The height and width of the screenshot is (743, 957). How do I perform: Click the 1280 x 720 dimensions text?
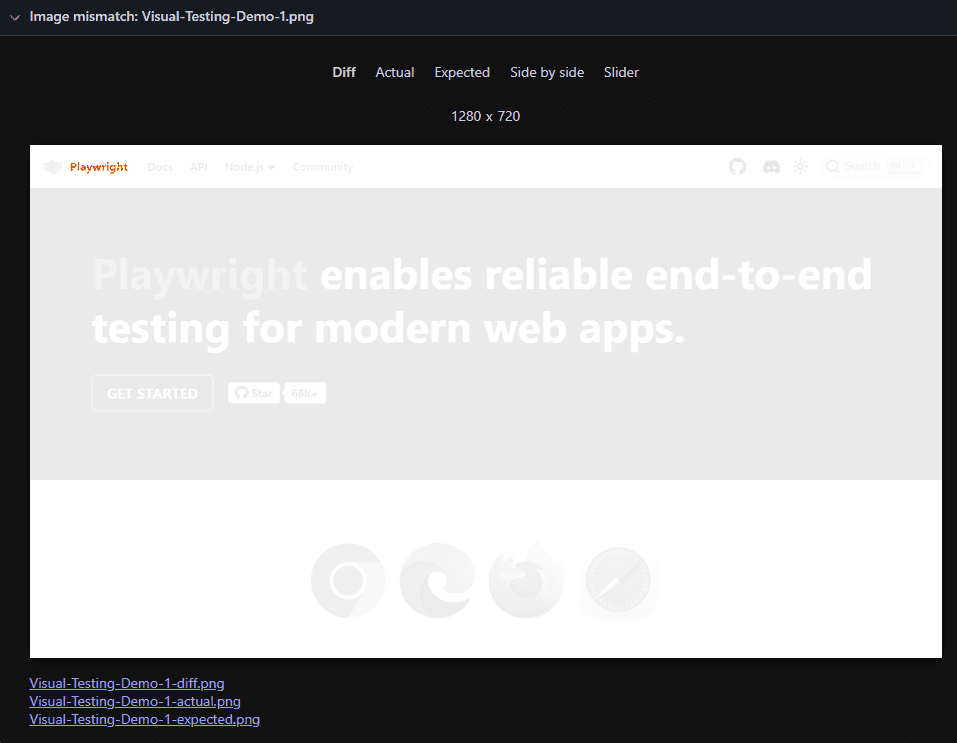point(485,116)
